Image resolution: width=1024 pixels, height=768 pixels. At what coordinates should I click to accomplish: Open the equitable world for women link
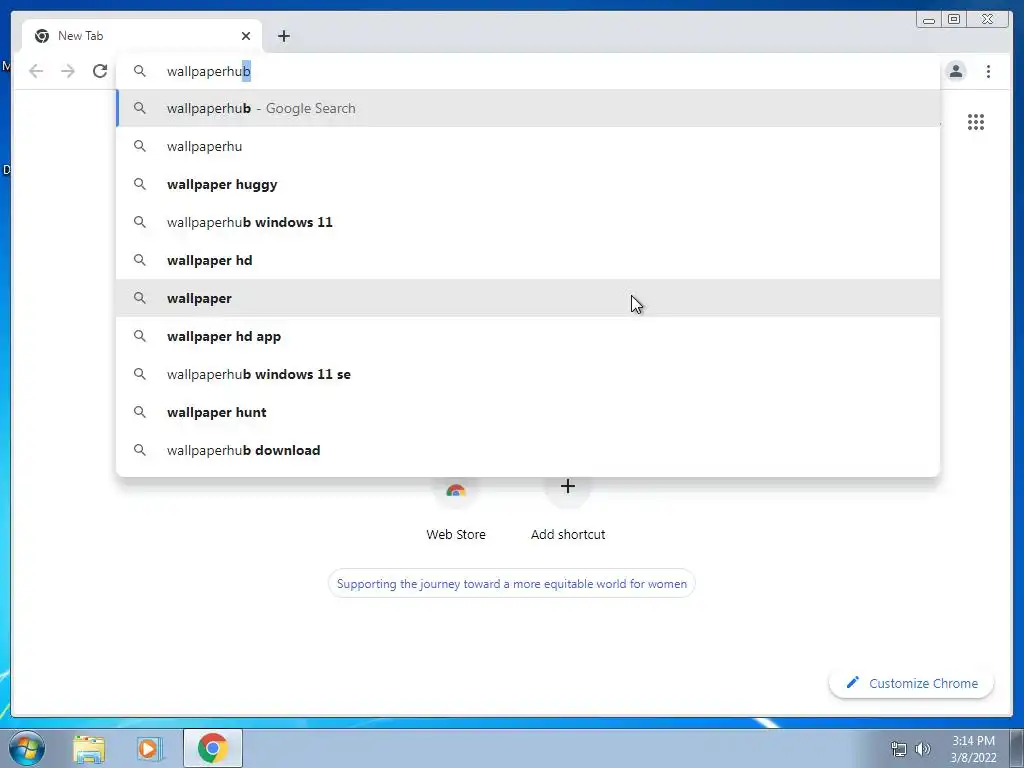[511, 583]
